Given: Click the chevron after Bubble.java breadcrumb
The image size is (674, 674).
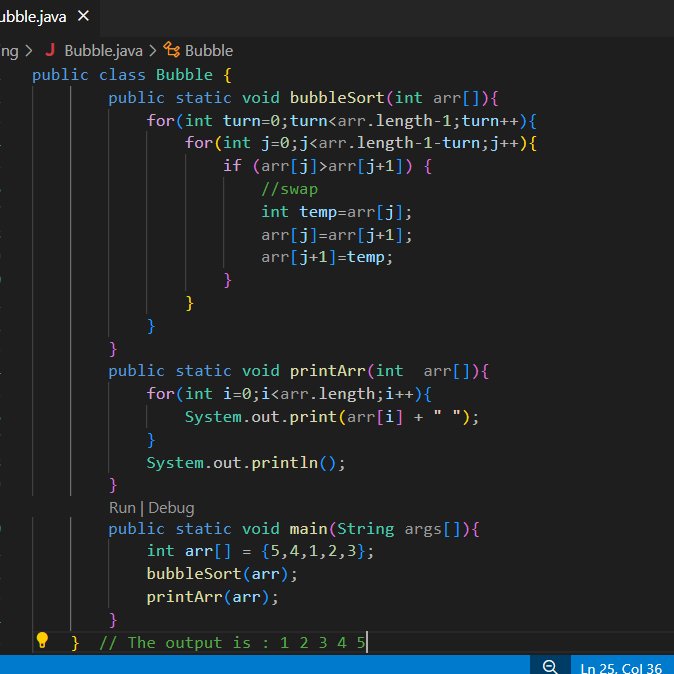Looking at the screenshot, I should point(153,51).
